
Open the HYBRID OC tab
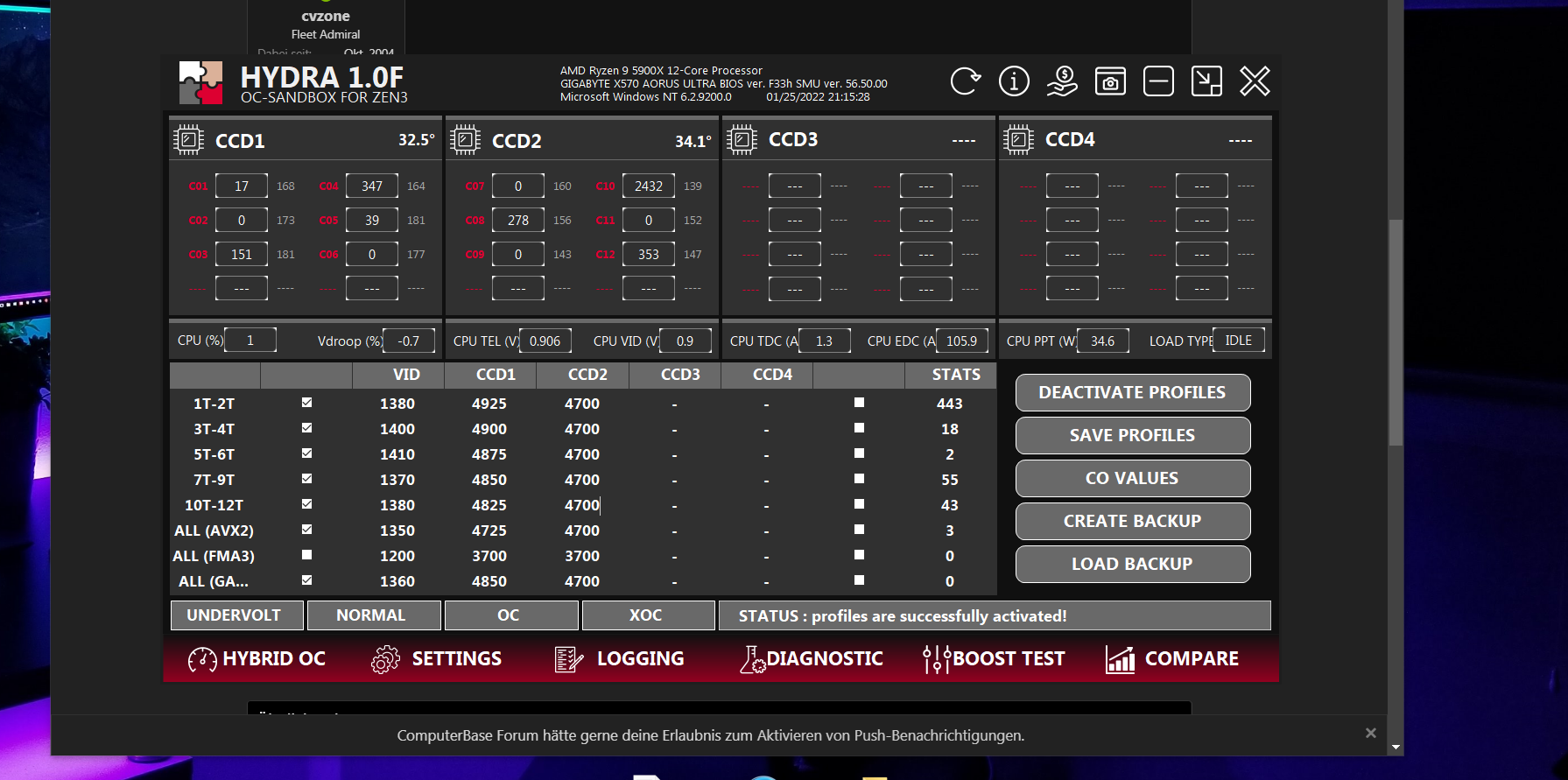pyautogui.click(x=257, y=659)
